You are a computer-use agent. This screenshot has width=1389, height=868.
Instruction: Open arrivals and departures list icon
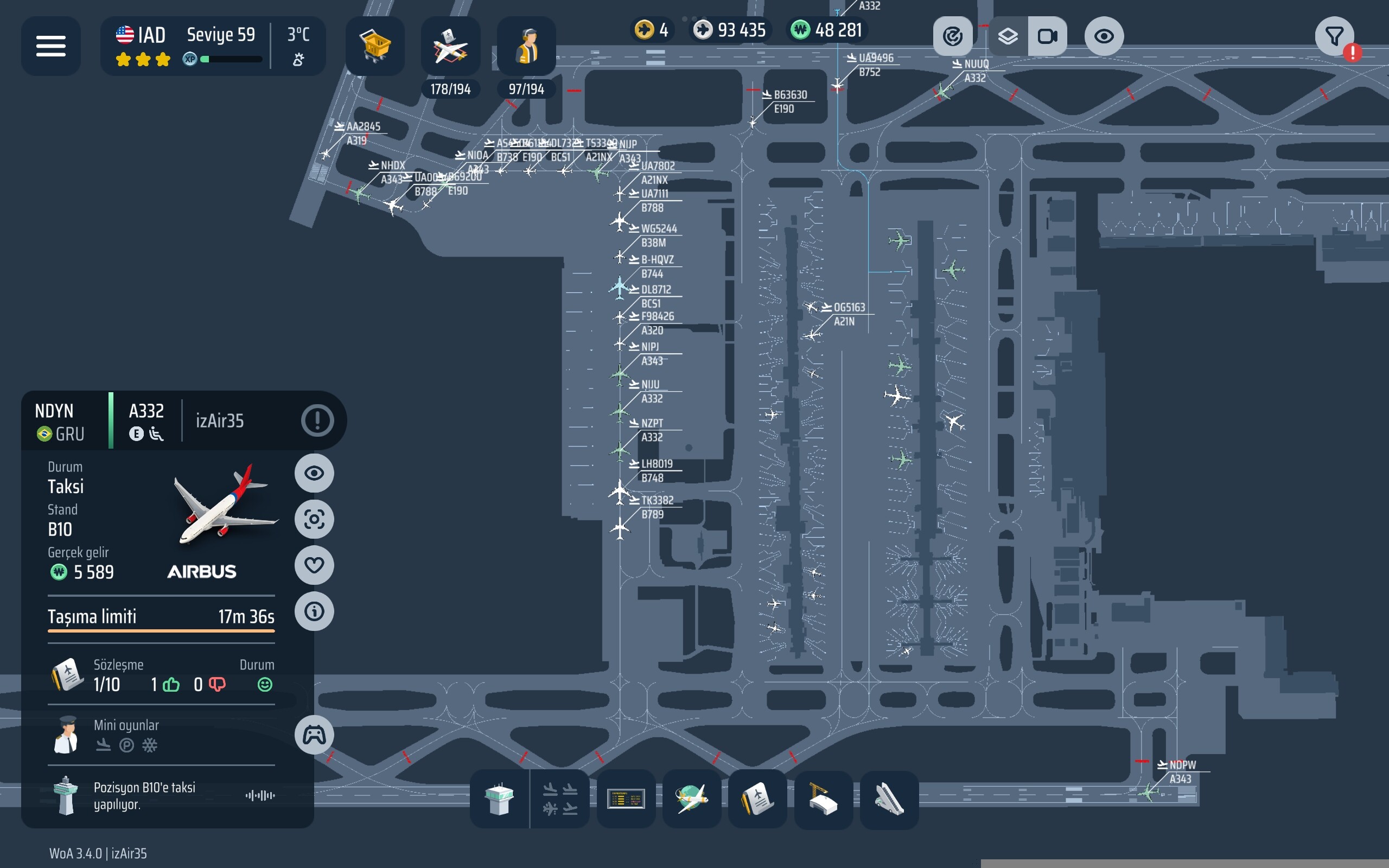tap(559, 799)
